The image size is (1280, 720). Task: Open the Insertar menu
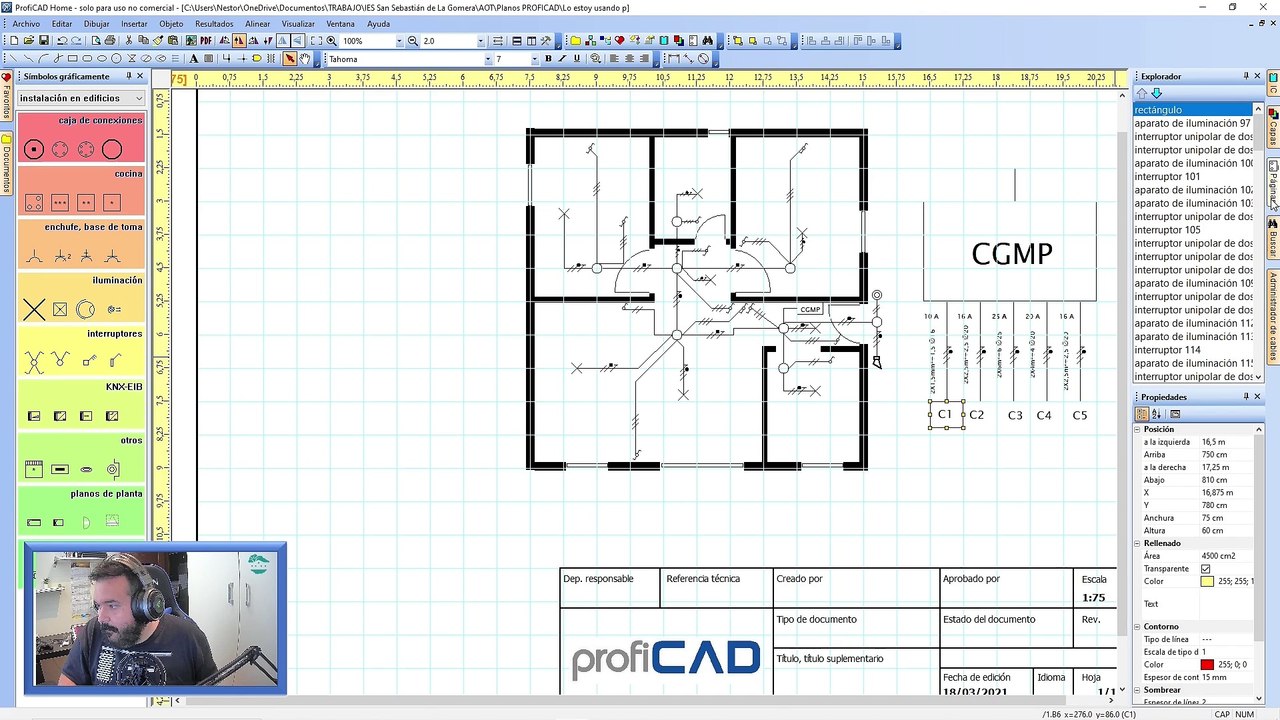(134, 24)
